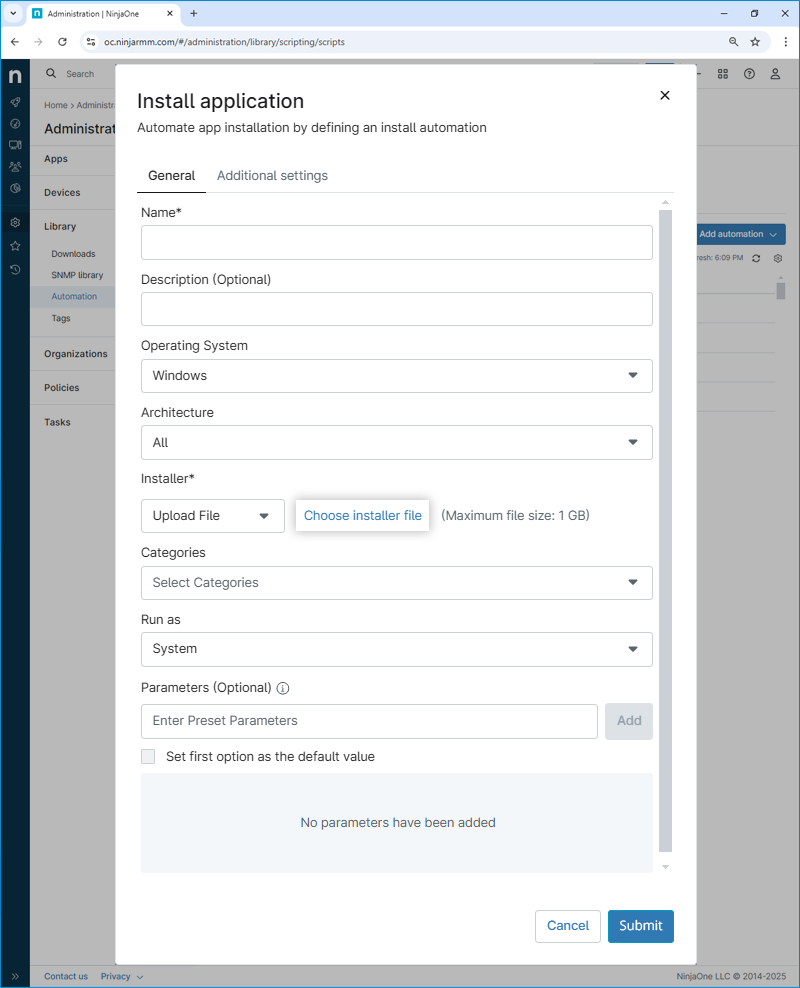This screenshot has height=988, width=800.
Task: Open the Run as dropdown
Action: click(396, 649)
